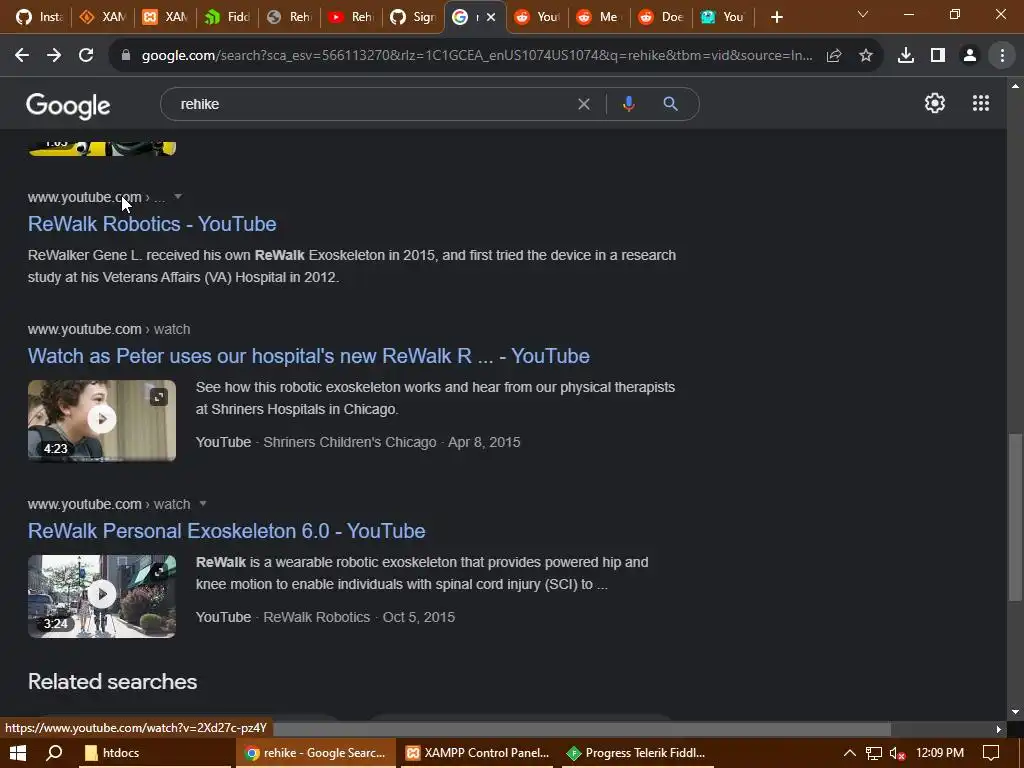Open ReWalk Robotics - YouTube result

[x=152, y=224]
